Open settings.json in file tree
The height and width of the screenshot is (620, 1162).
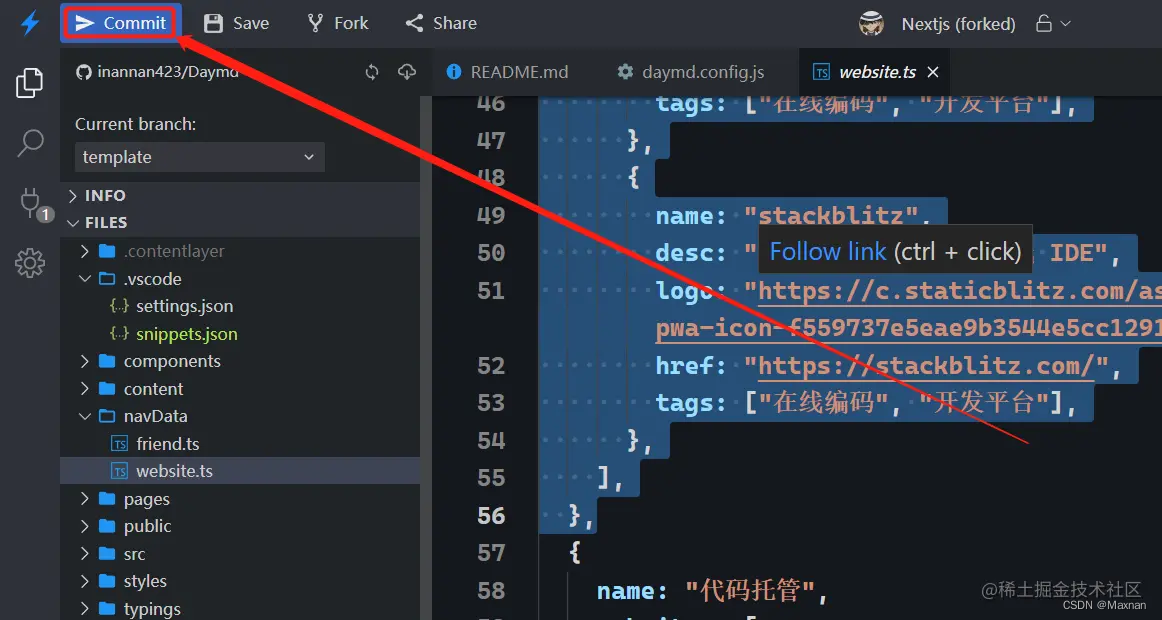(x=185, y=306)
